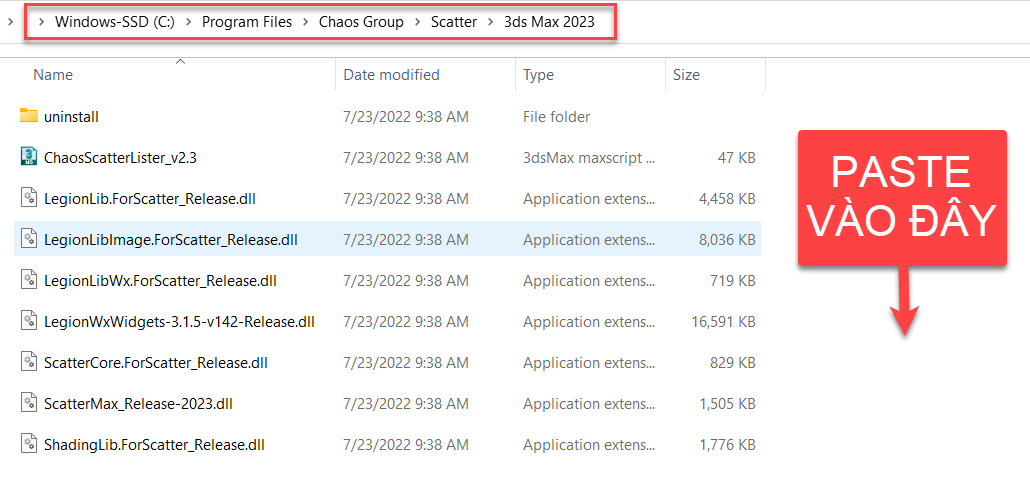Click the 1,505 KB size value

click(x=728, y=404)
